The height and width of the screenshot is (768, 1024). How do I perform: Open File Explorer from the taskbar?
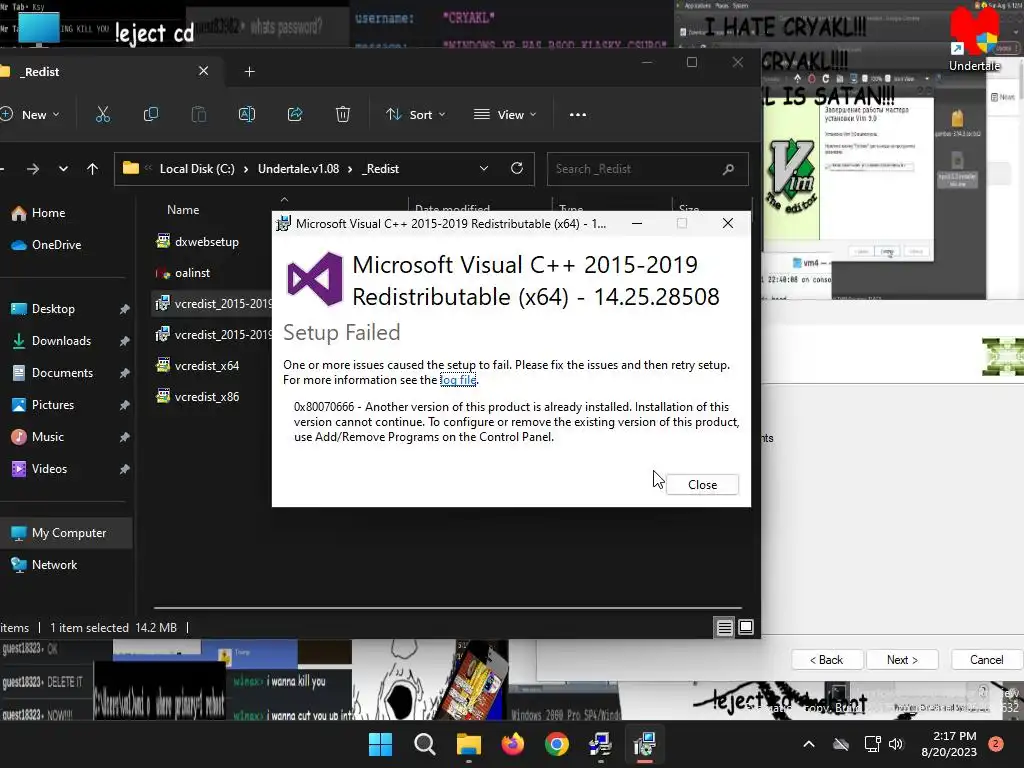point(468,744)
